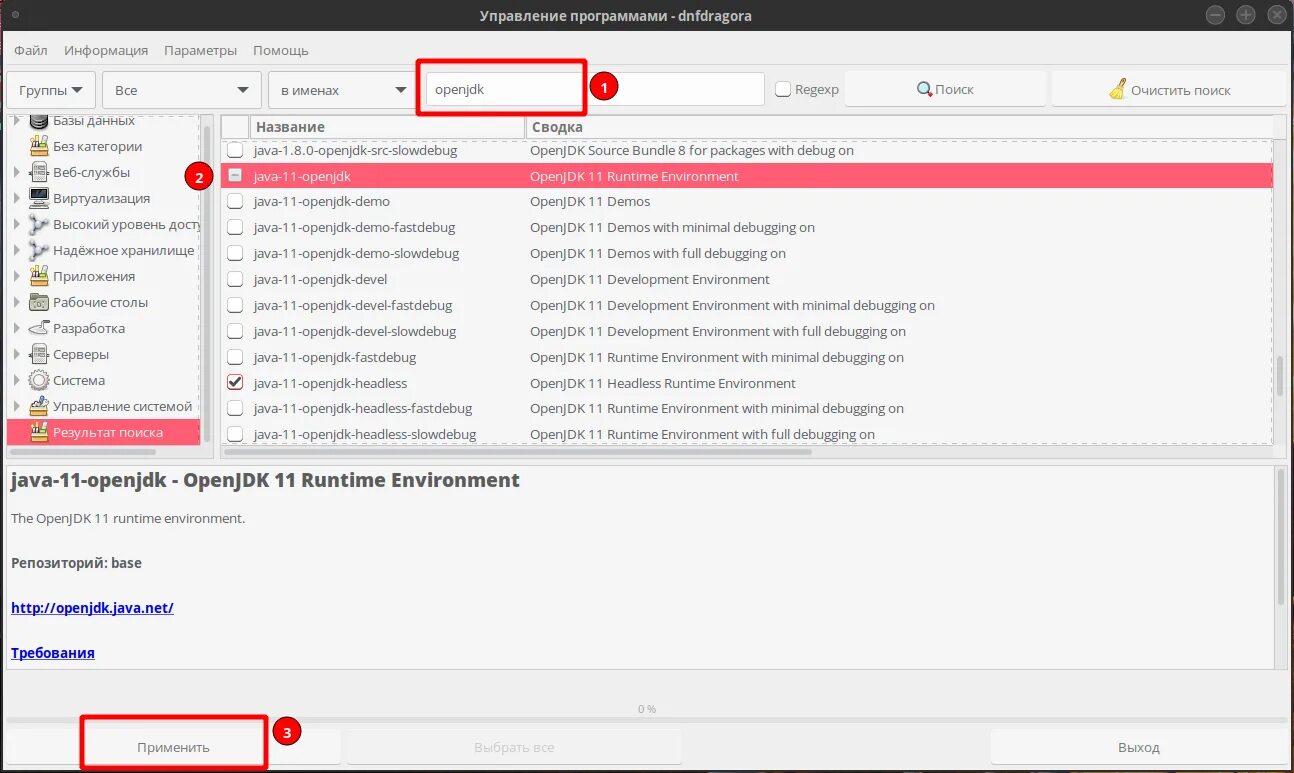Select the java-11-openjdk-devel-slowdebug row
This screenshot has width=1294, height=773.
click(747, 331)
